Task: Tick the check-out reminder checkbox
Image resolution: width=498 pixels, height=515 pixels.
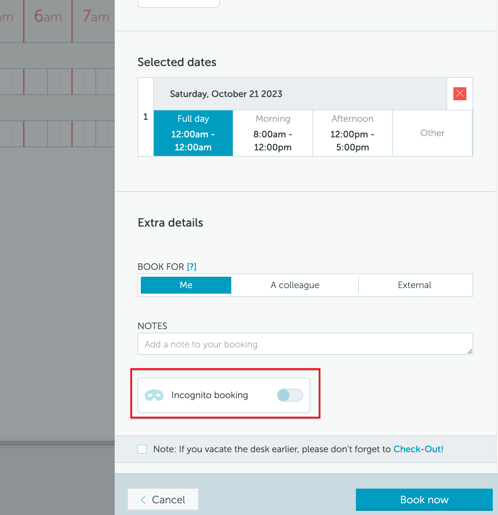Action: pyautogui.click(x=142, y=449)
